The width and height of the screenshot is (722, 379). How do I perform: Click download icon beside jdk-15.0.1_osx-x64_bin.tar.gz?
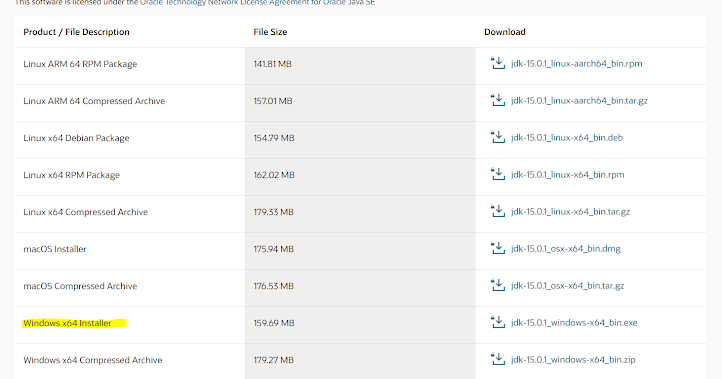(498, 285)
